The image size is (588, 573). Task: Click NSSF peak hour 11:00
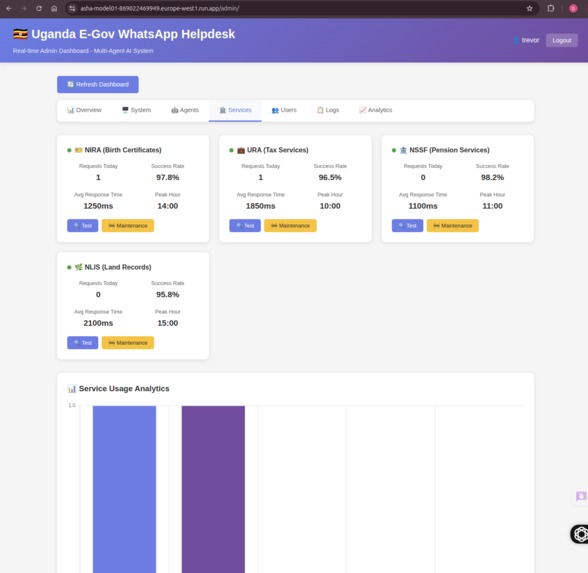tap(492, 206)
